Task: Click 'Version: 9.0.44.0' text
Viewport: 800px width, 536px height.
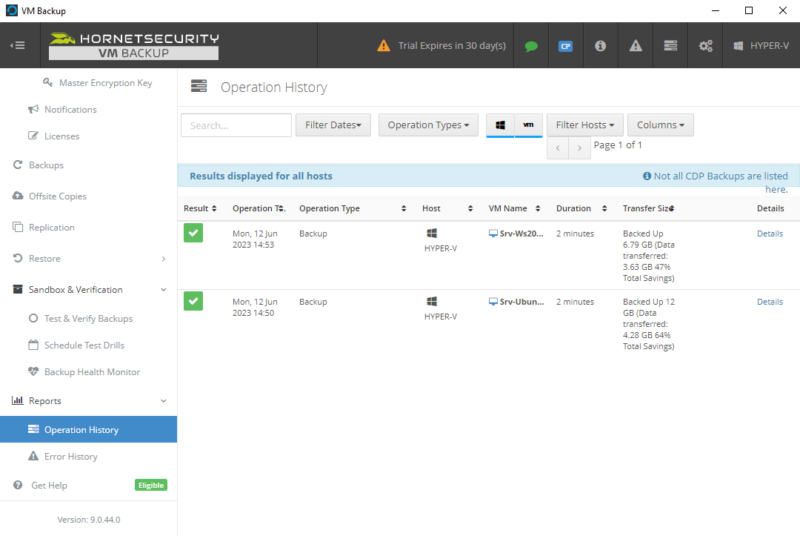Action: pyautogui.click(x=89, y=520)
